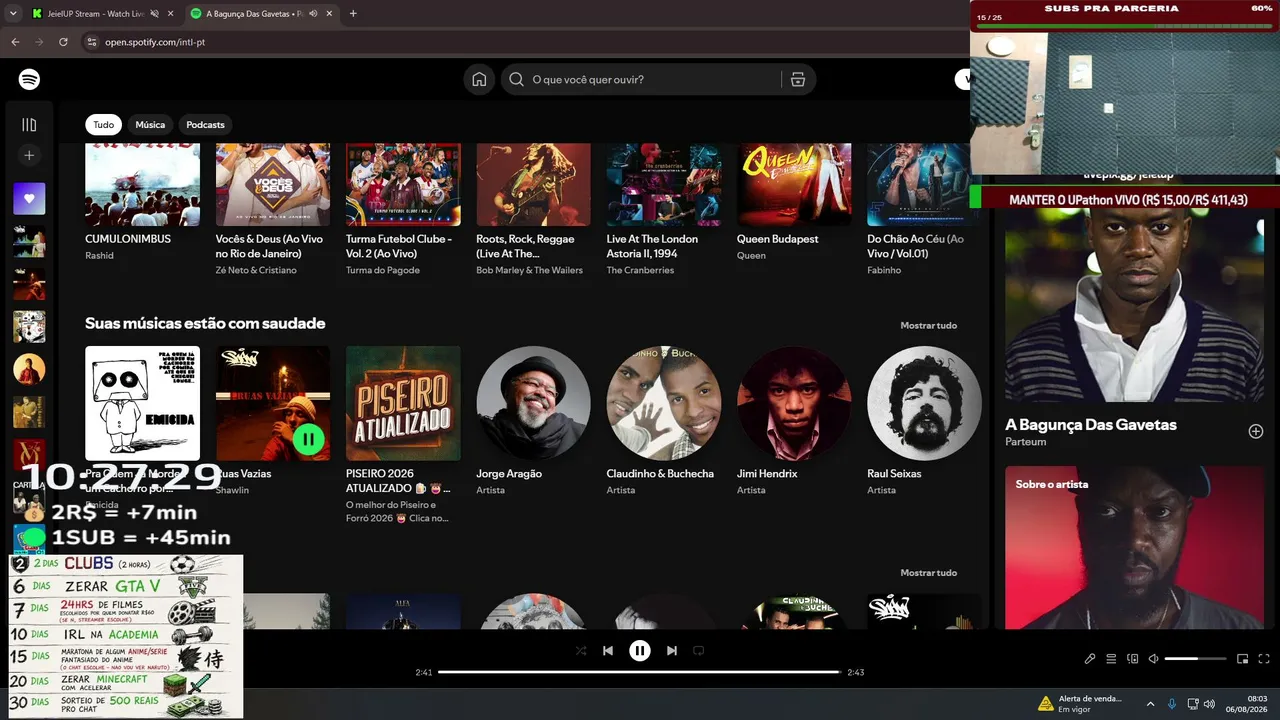Go back to the previous track

pyautogui.click(x=607, y=651)
